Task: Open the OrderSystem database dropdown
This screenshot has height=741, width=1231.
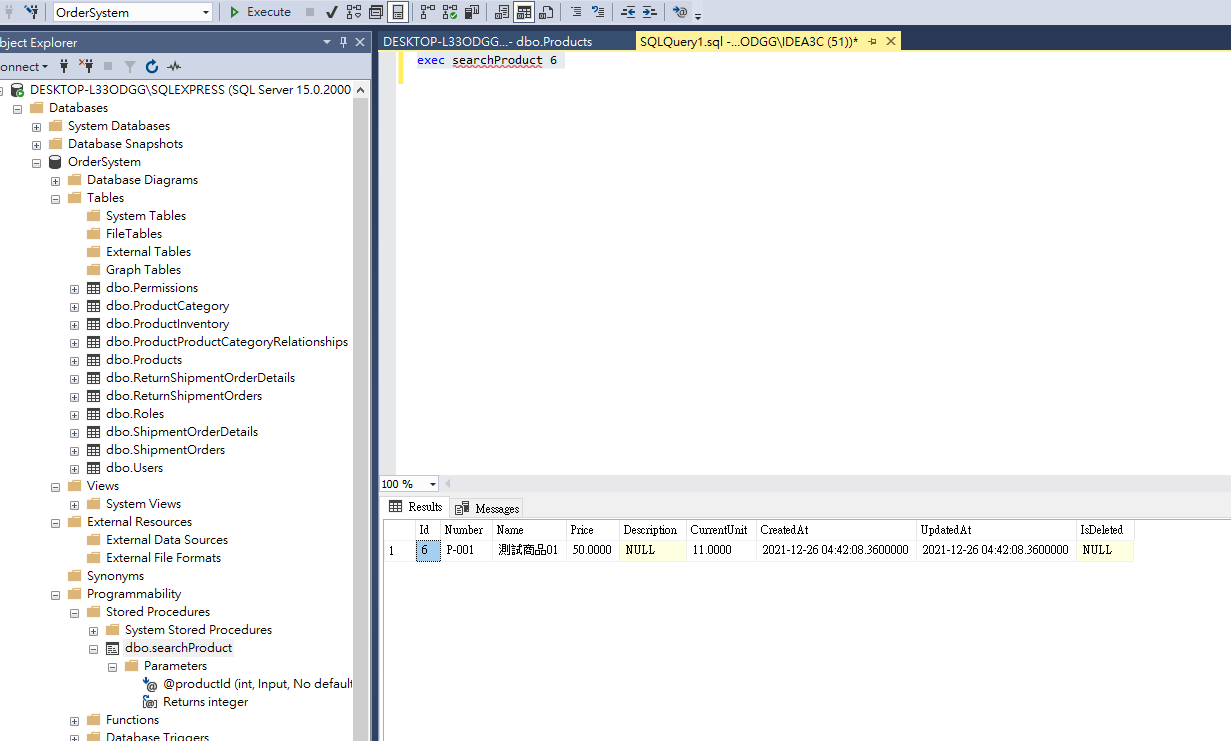Action: coord(207,11)
